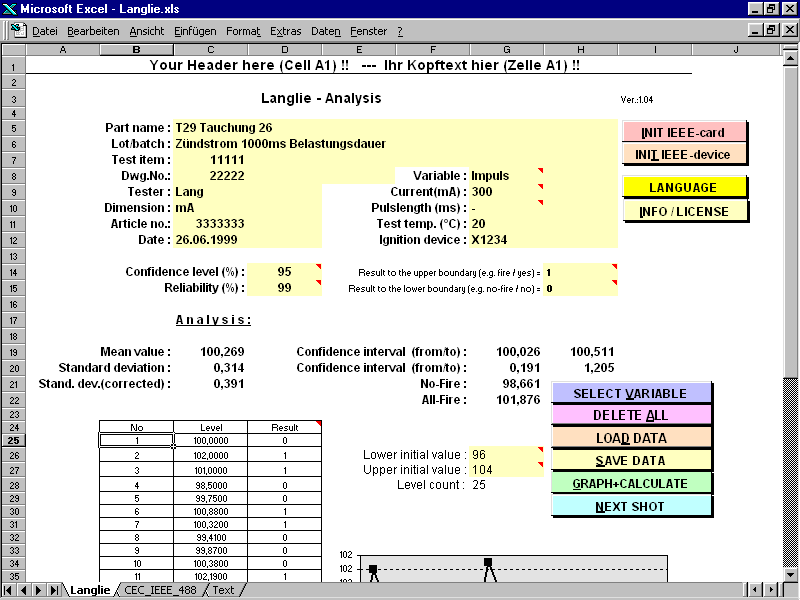The image size is (800, 600).
Task: Click the Test temp cell with 20
Action: [x=507, y=223]
